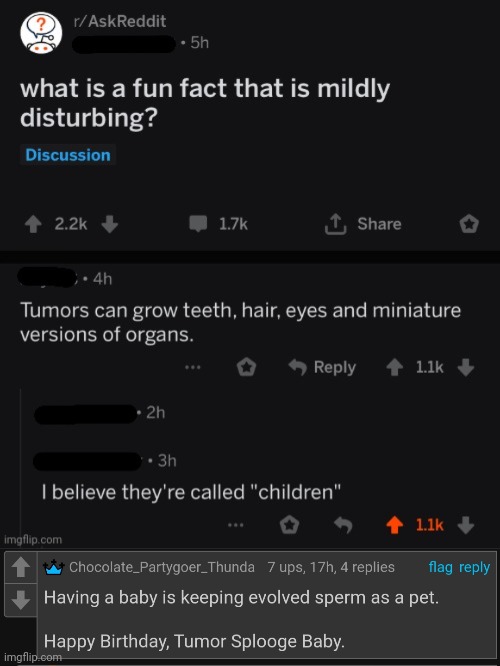Downvote the "children" reply comment

(466, 525)
